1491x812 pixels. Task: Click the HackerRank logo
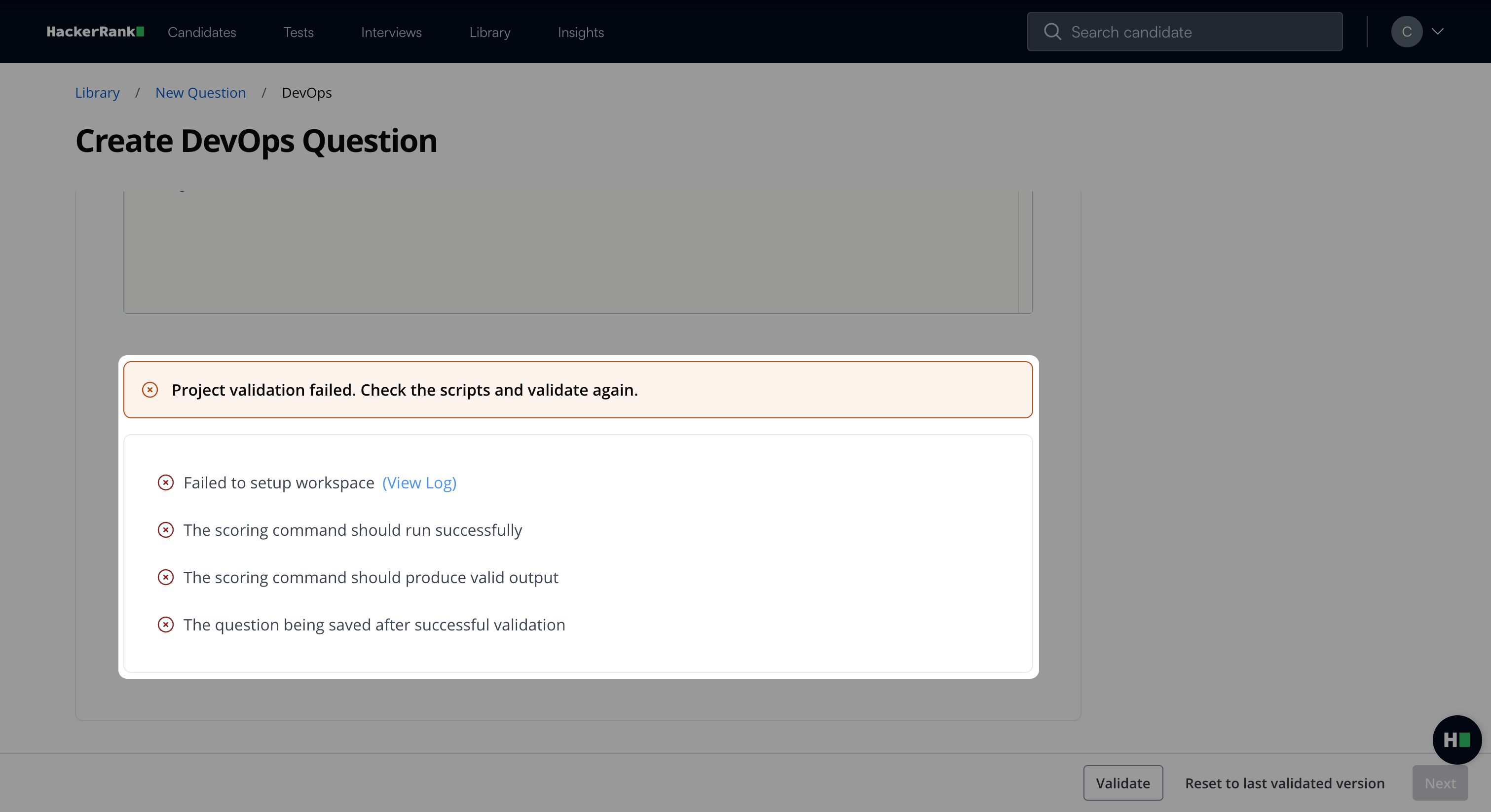tap(95, 32)
